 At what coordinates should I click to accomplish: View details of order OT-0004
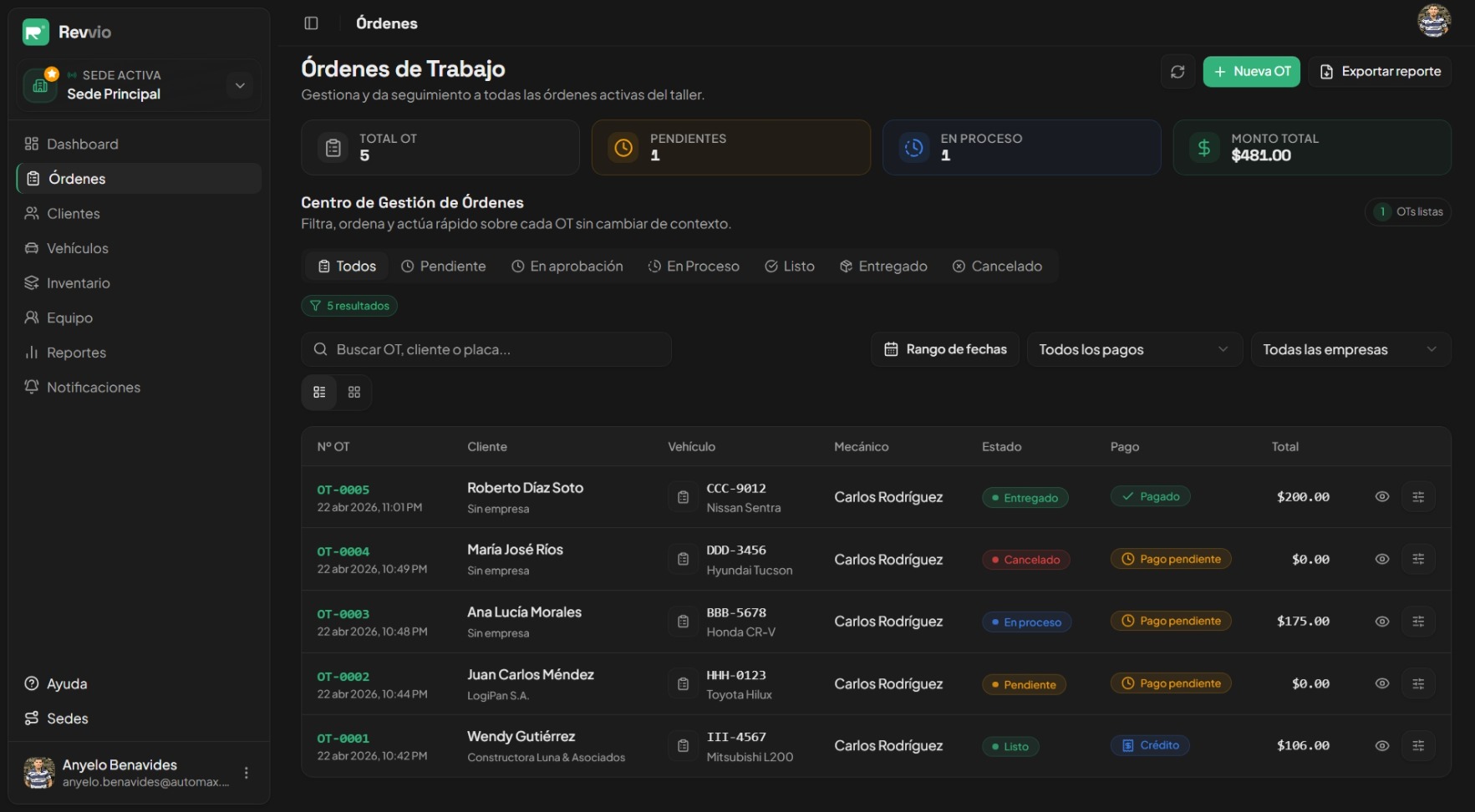pos(1382,559)
